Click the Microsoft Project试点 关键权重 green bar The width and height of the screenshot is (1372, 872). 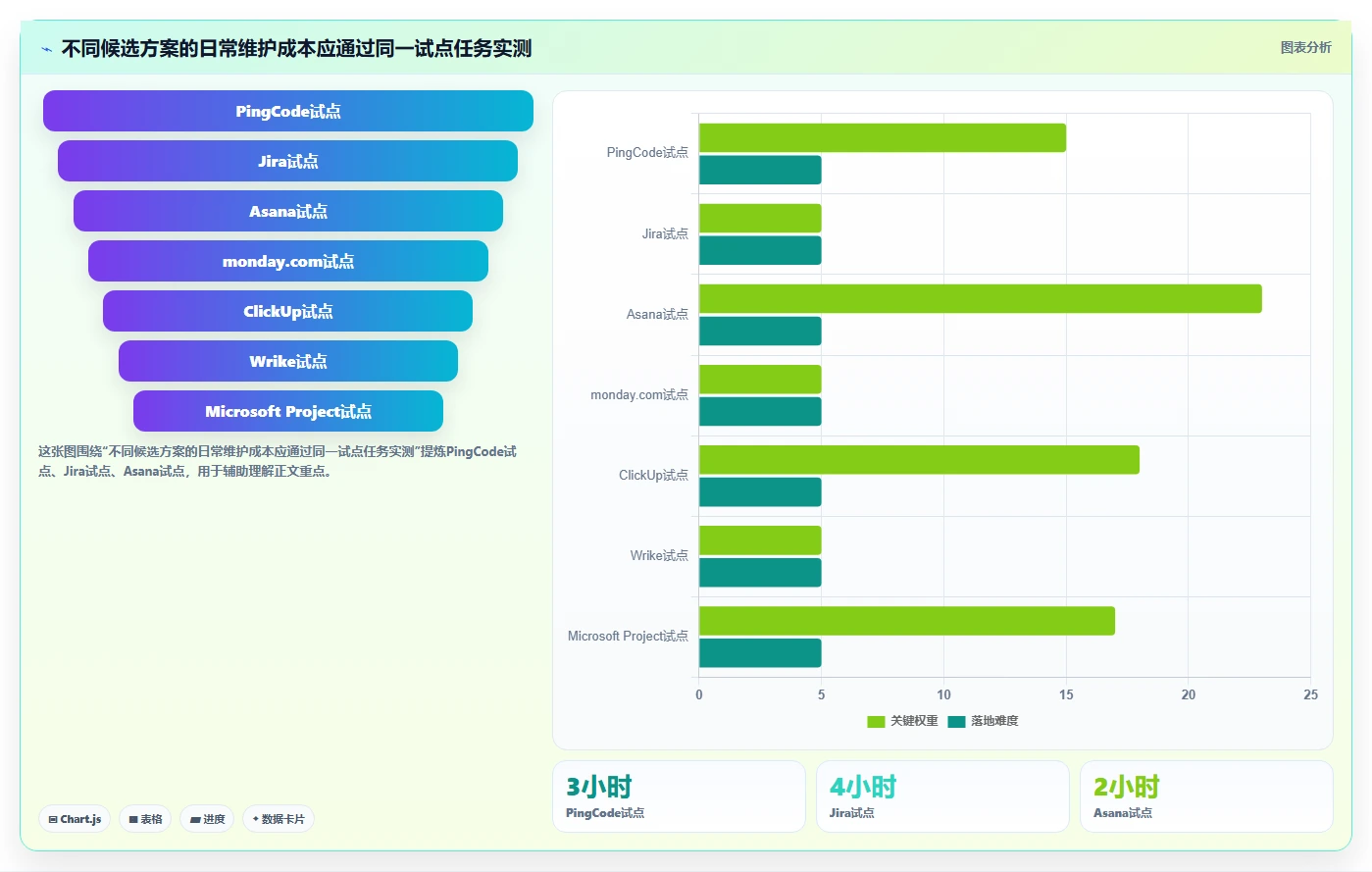coord(907,621)
